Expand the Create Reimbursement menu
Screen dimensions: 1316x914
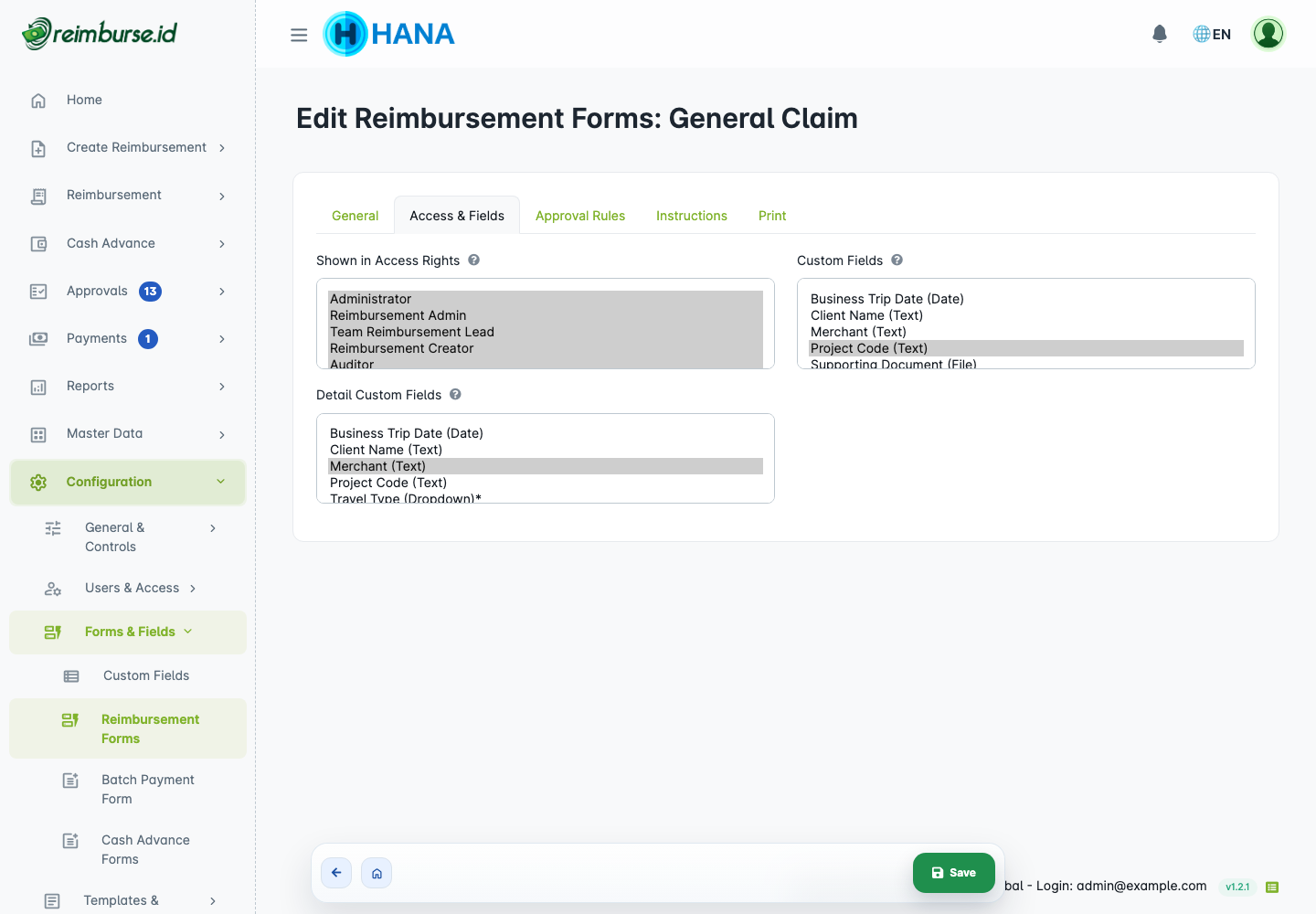click(x=222, y=148)
